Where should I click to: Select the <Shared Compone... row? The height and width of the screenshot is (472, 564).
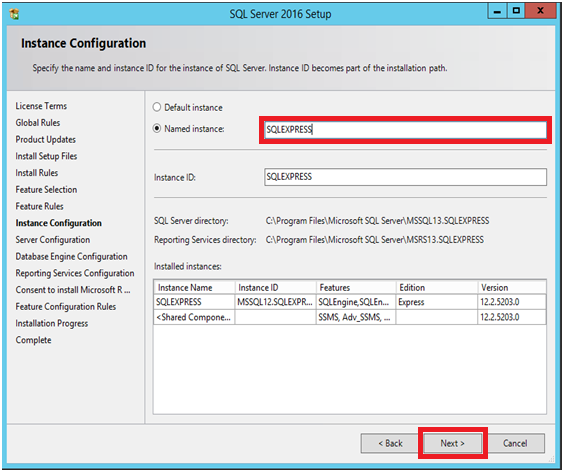click(350, 317)
